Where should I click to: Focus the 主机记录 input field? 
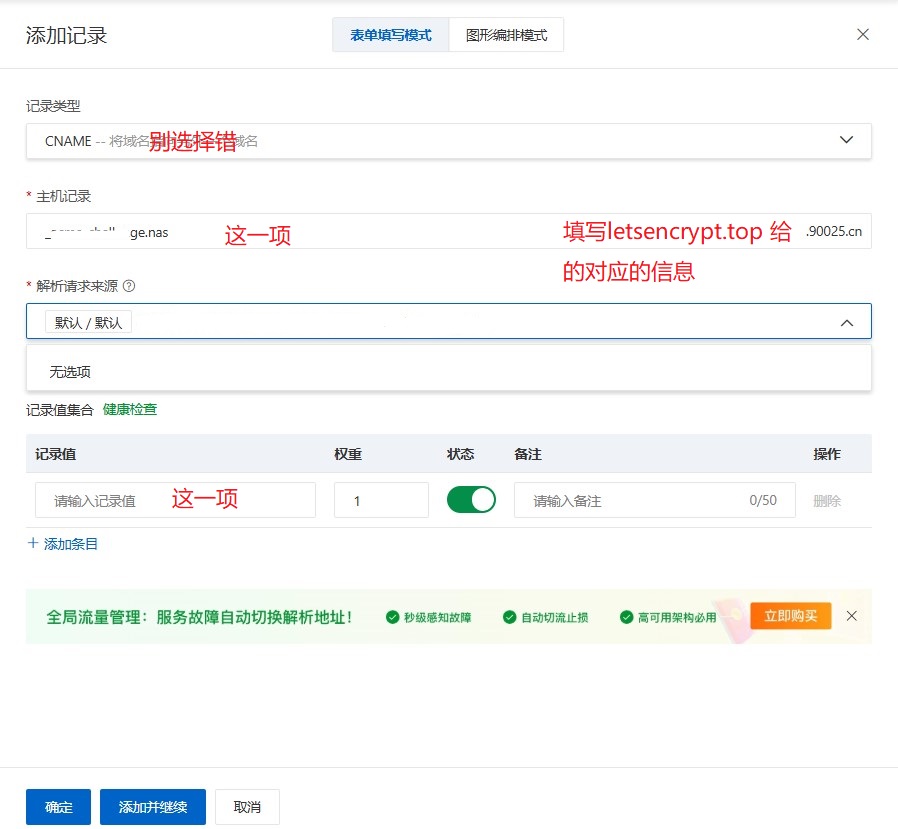pos(400,232)
